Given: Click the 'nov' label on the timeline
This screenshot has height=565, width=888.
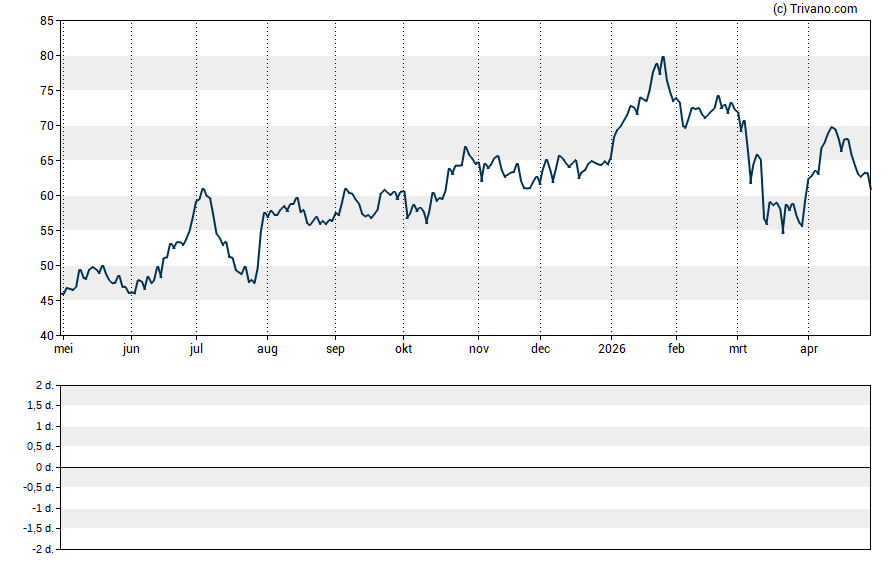Looking at the screenshot, I should coord(479,349).
